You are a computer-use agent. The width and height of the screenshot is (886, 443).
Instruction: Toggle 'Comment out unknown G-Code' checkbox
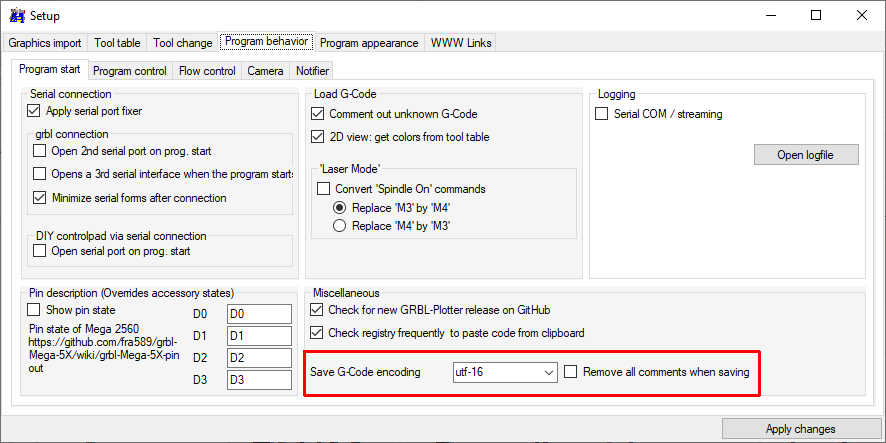[x=319, y=114]
